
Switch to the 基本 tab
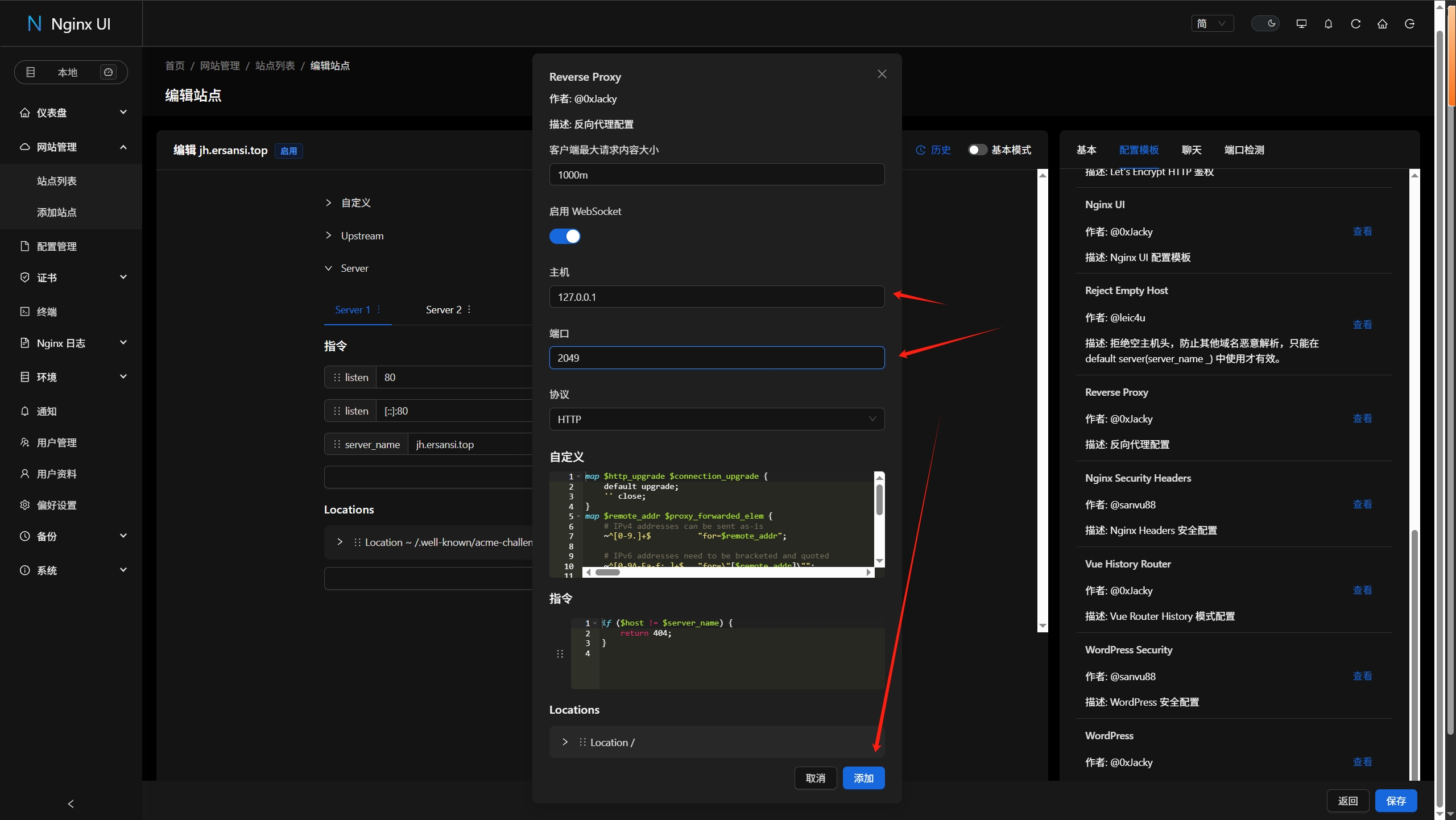click(x=1086, y=150)
